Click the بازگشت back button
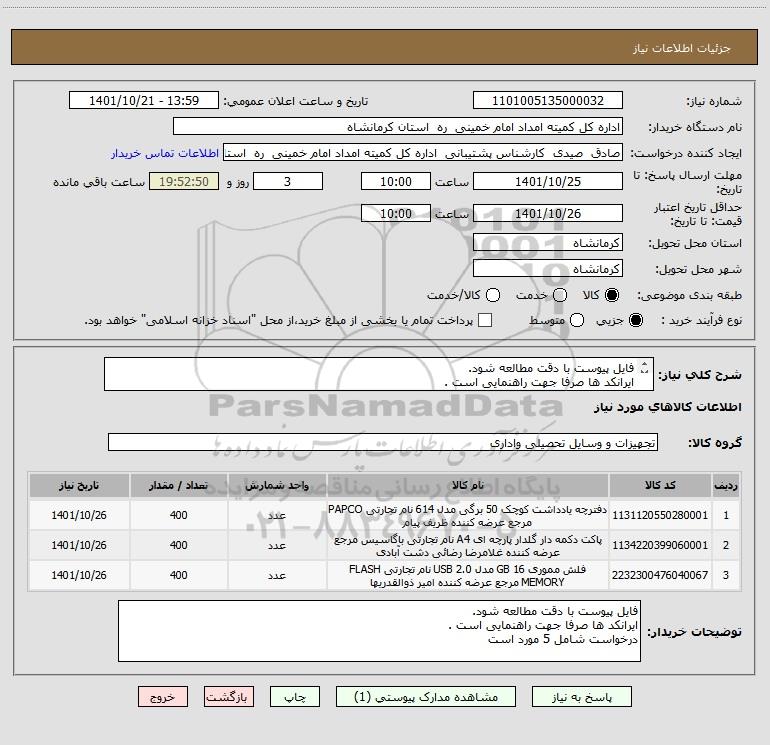Image resolution: width=770 pixels, height=745 pixels. tap(229, 697)
